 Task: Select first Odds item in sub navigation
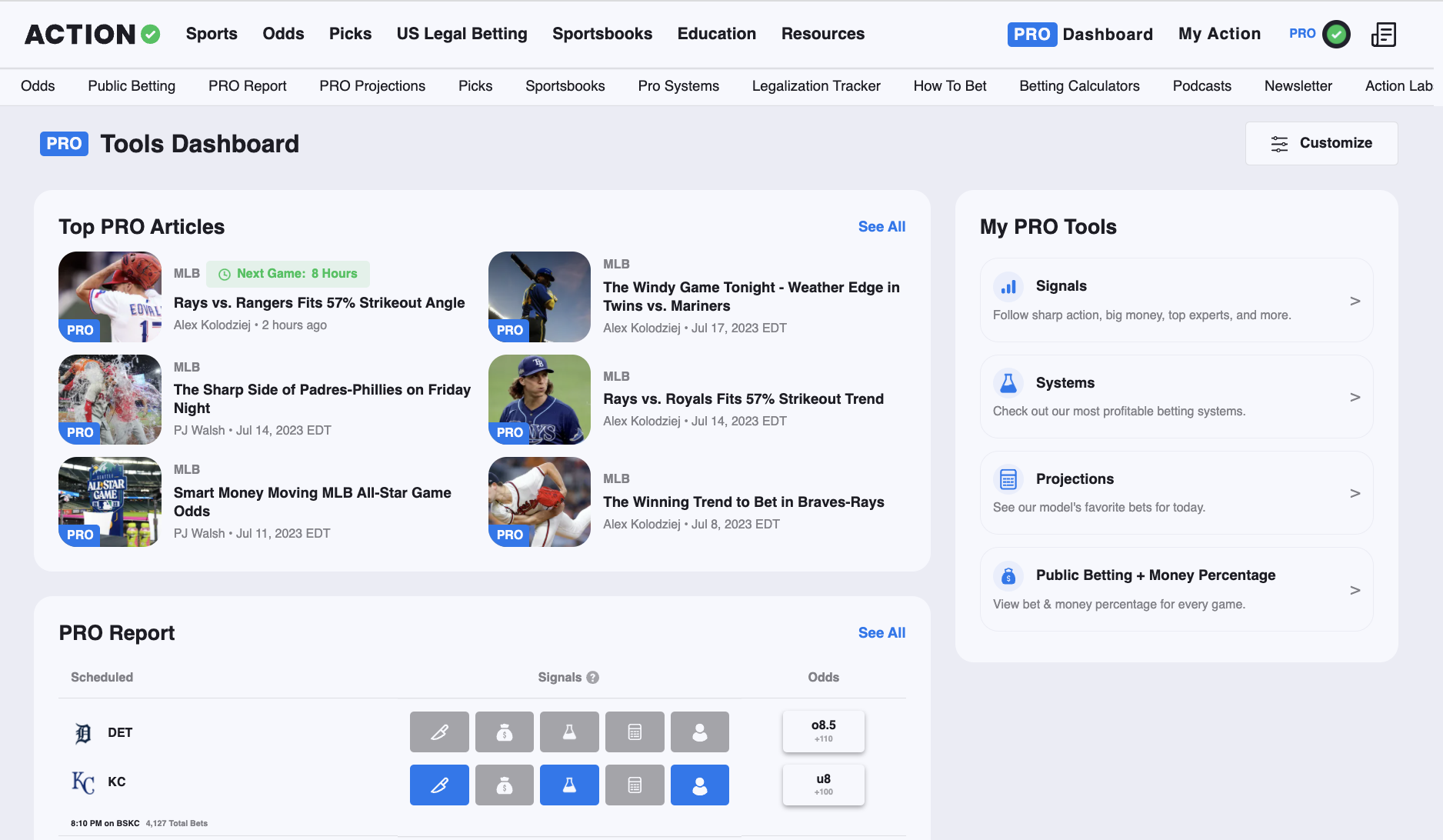point(38,86)
